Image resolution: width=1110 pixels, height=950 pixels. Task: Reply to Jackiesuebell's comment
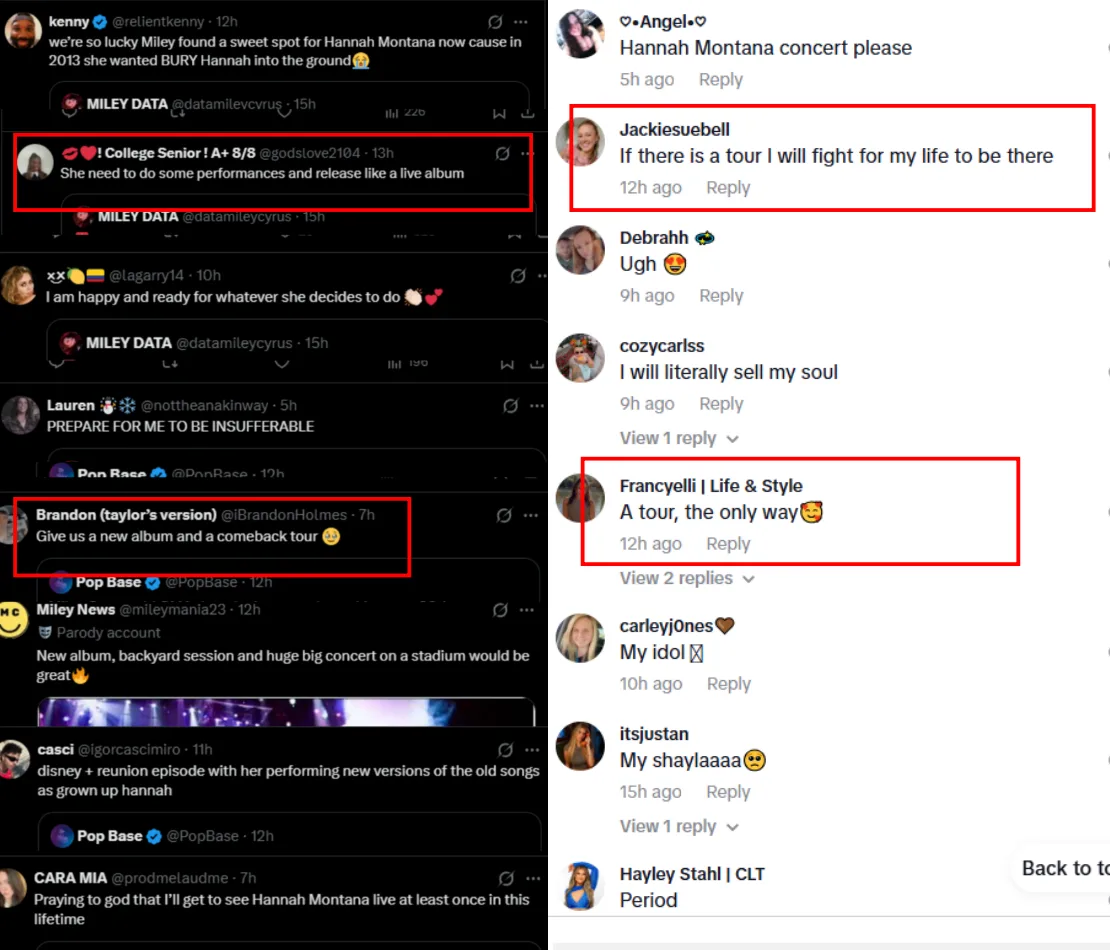click(728, 188)
